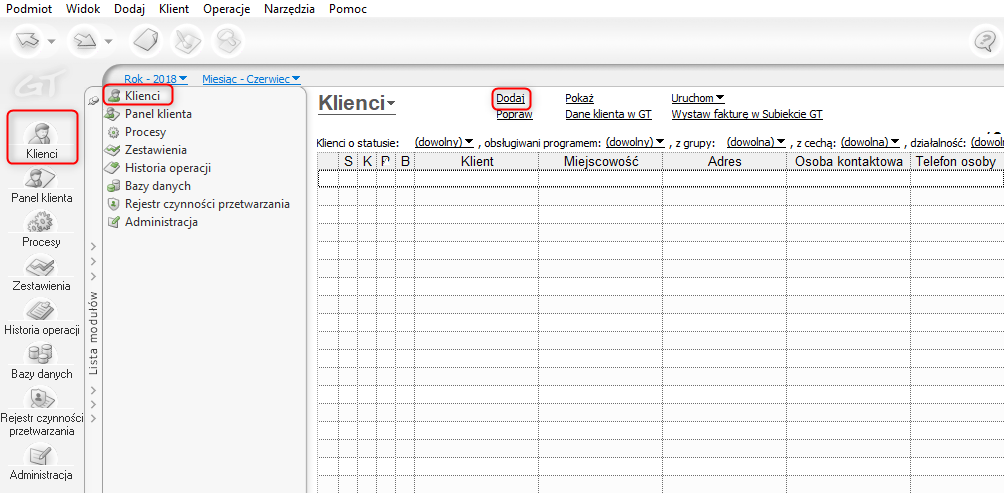Click the K column header
The image size is (1004, 493).
pos(367,162)
